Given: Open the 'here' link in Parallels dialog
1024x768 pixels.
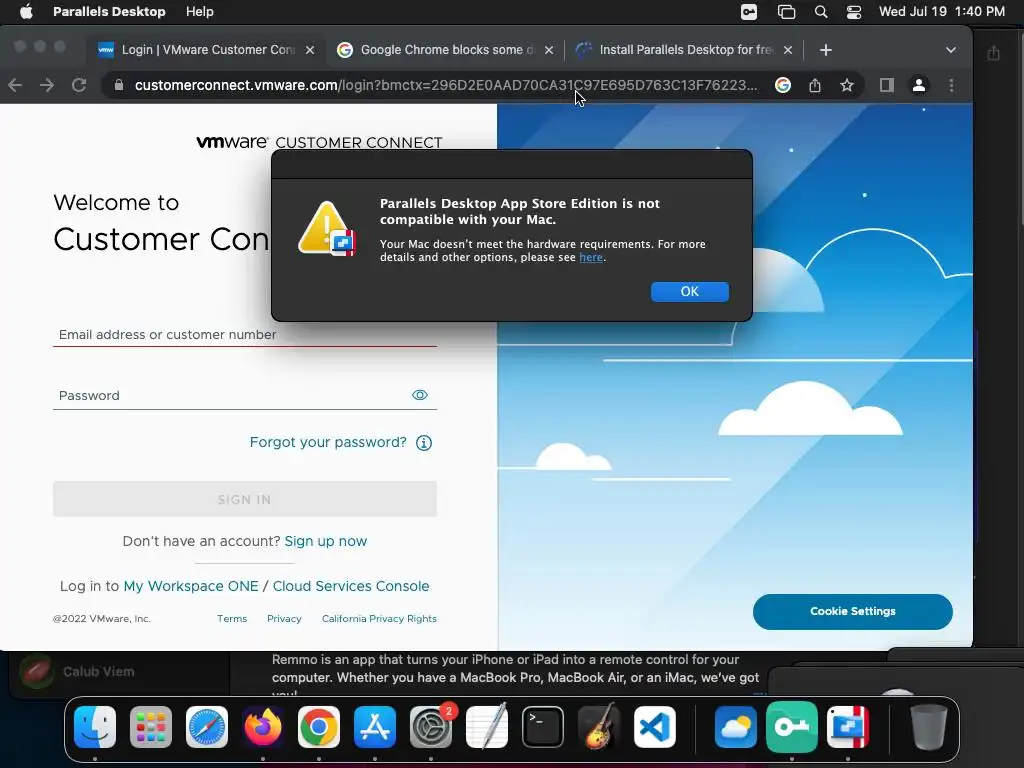Looking at the screenshot, I should pyautogui.click(x=591, y=257).
